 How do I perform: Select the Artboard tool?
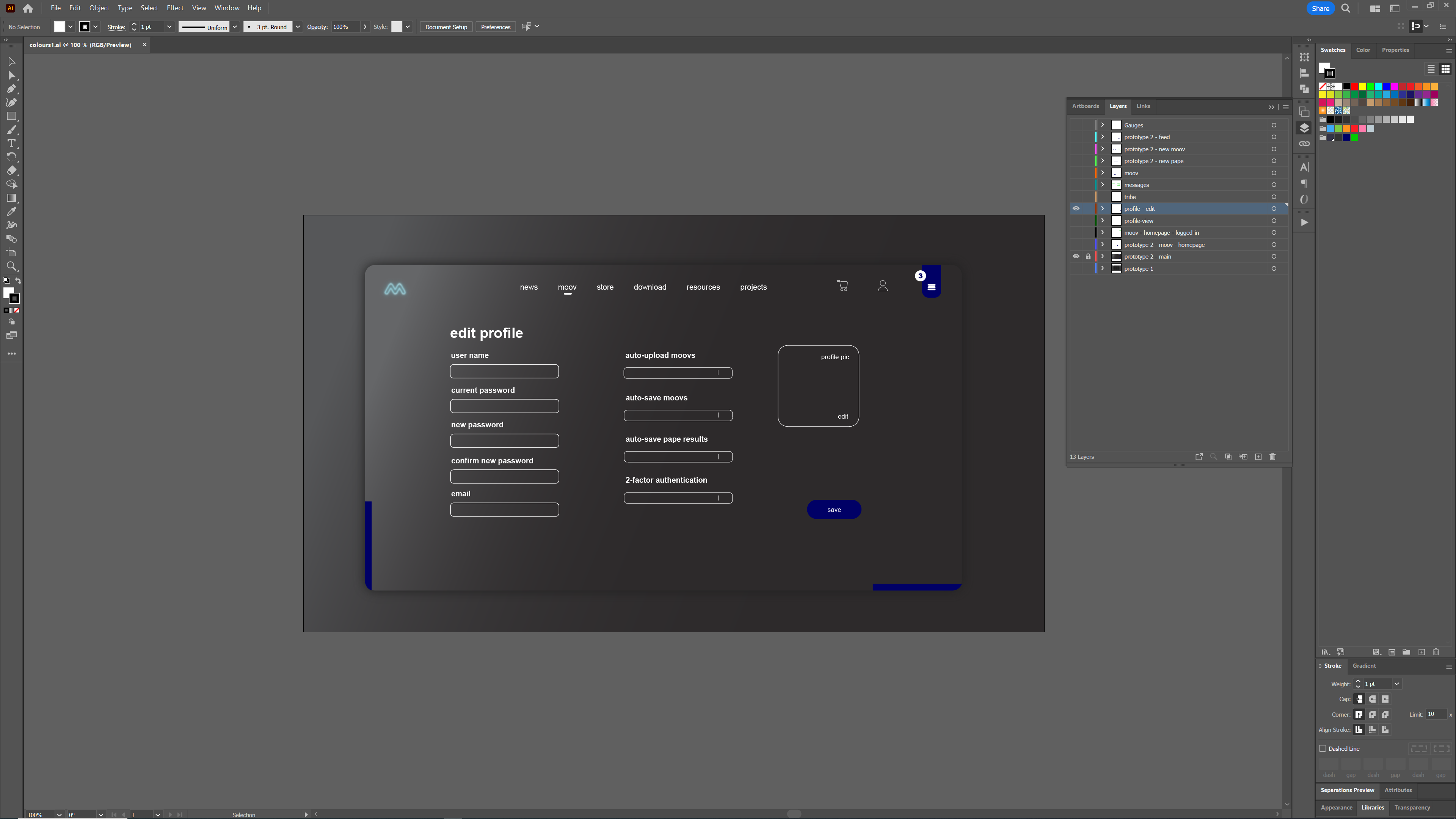click(x=11, y=253)
